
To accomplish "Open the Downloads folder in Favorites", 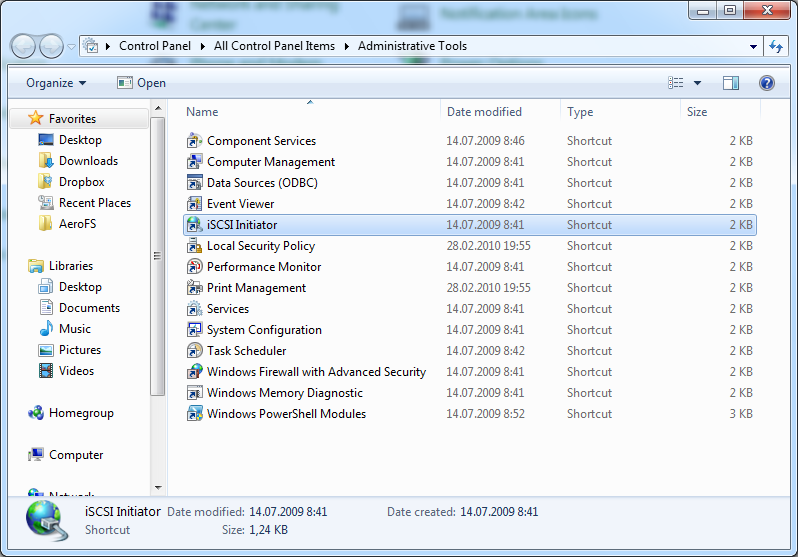I will [x=78, y=161].
